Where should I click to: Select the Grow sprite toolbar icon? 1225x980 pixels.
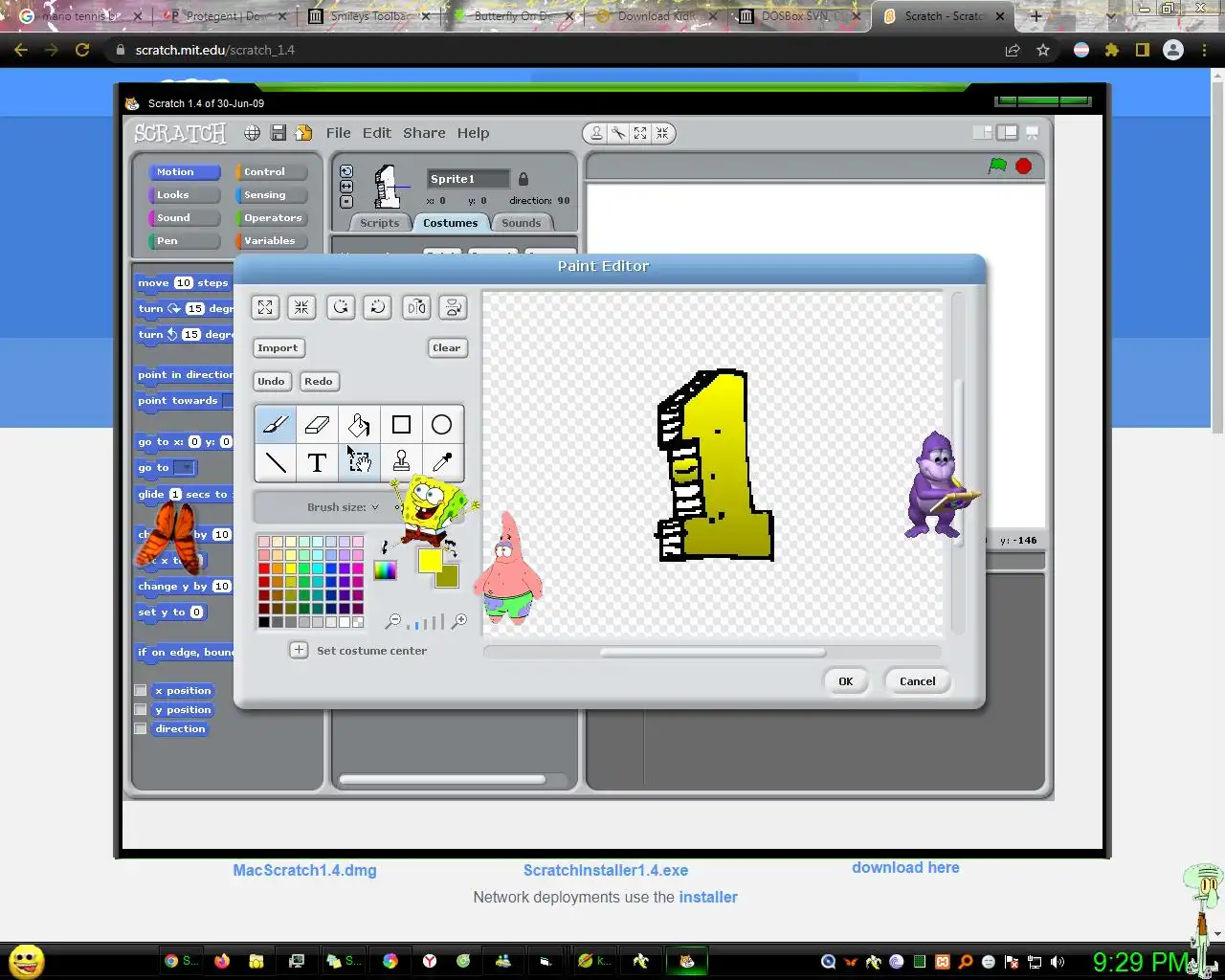pos(640,133)
